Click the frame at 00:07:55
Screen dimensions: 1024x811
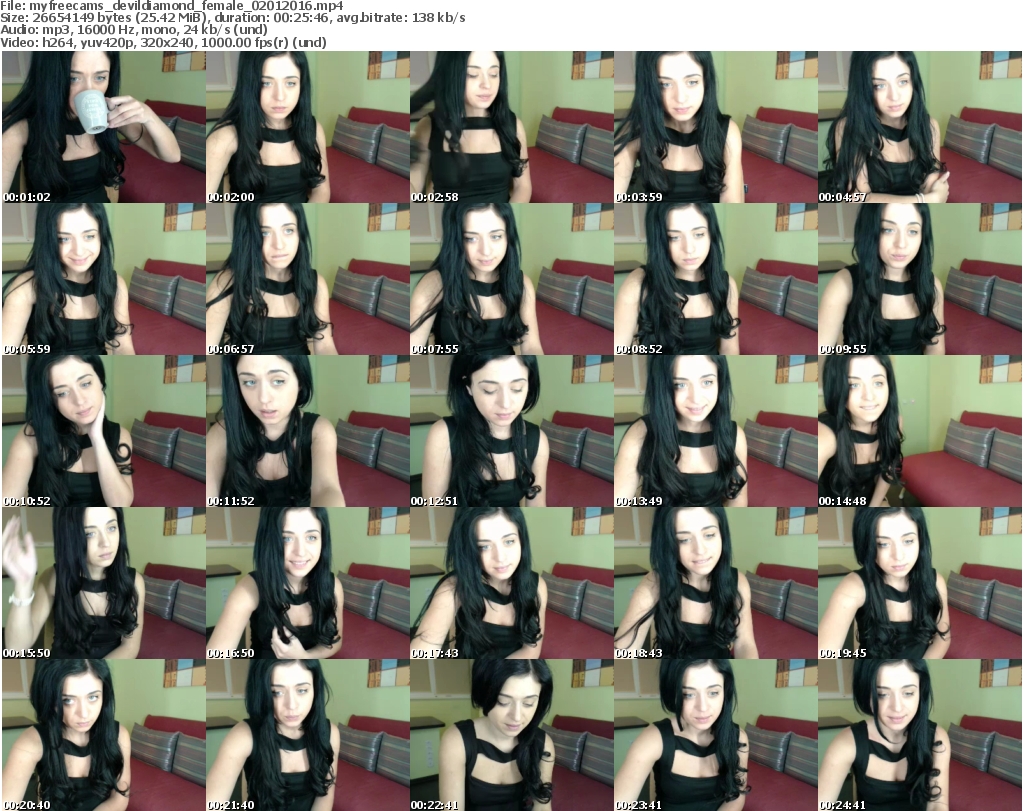512,279
